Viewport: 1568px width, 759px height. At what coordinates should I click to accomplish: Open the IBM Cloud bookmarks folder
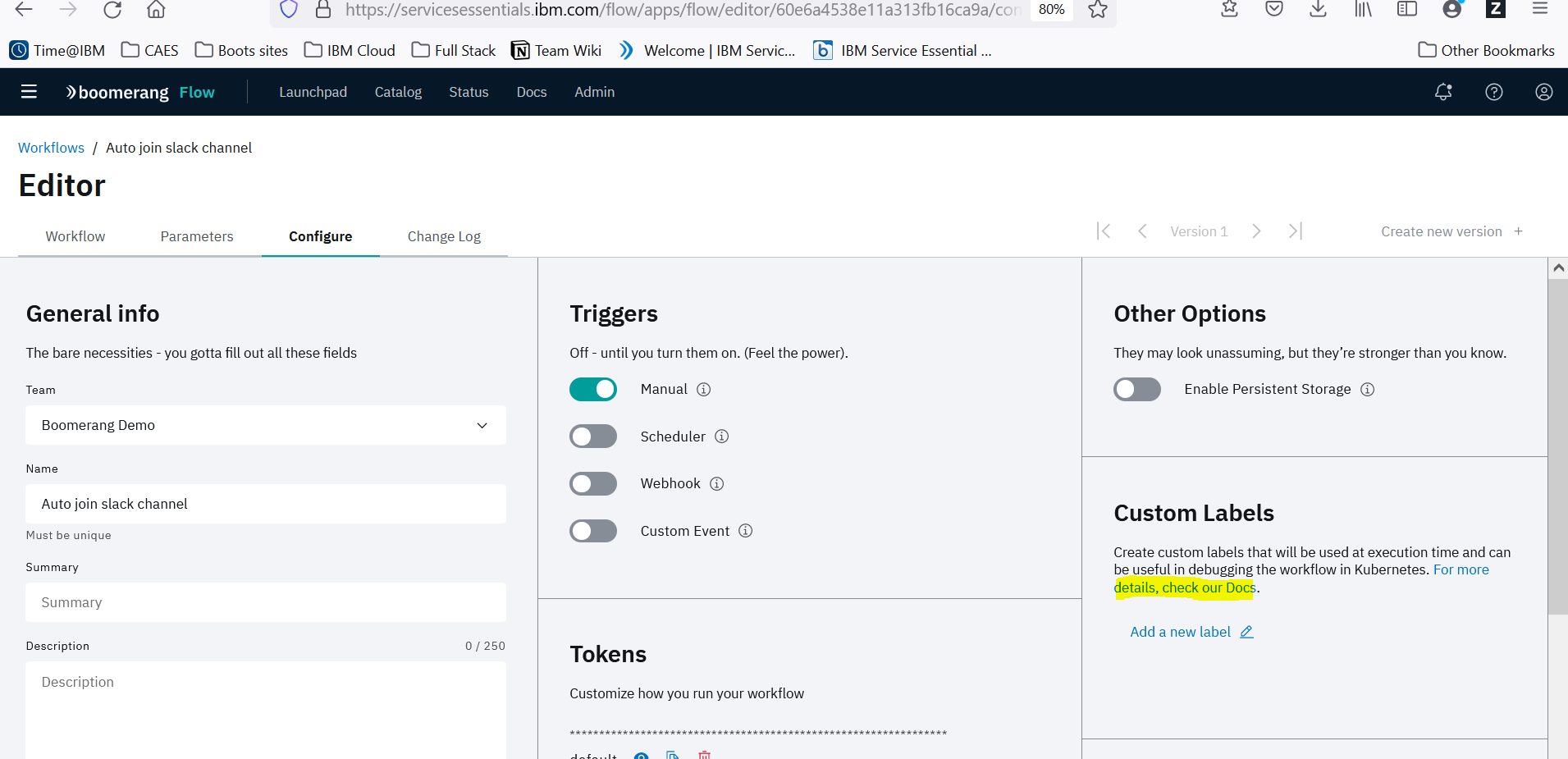pos(350,50)
